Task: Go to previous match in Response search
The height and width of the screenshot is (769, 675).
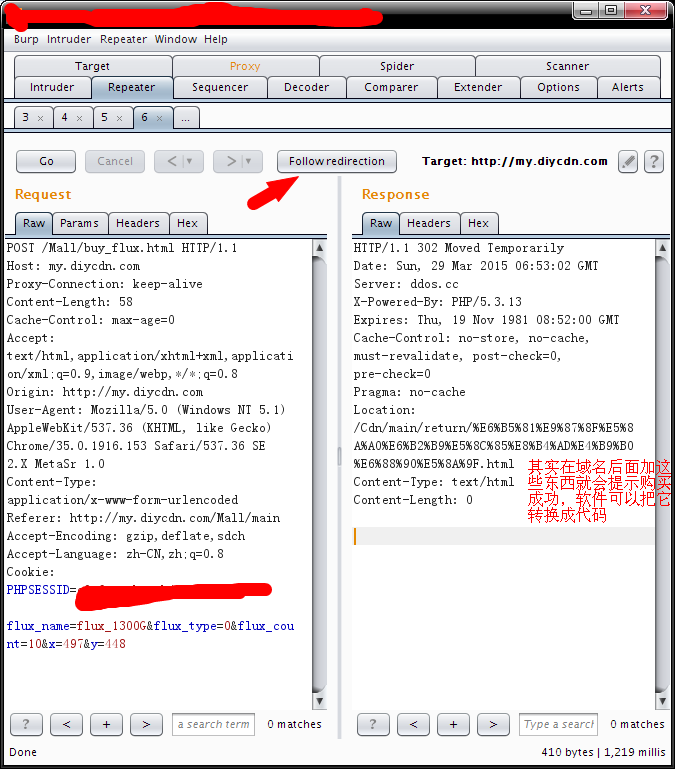Action: [x=413, y=724]
